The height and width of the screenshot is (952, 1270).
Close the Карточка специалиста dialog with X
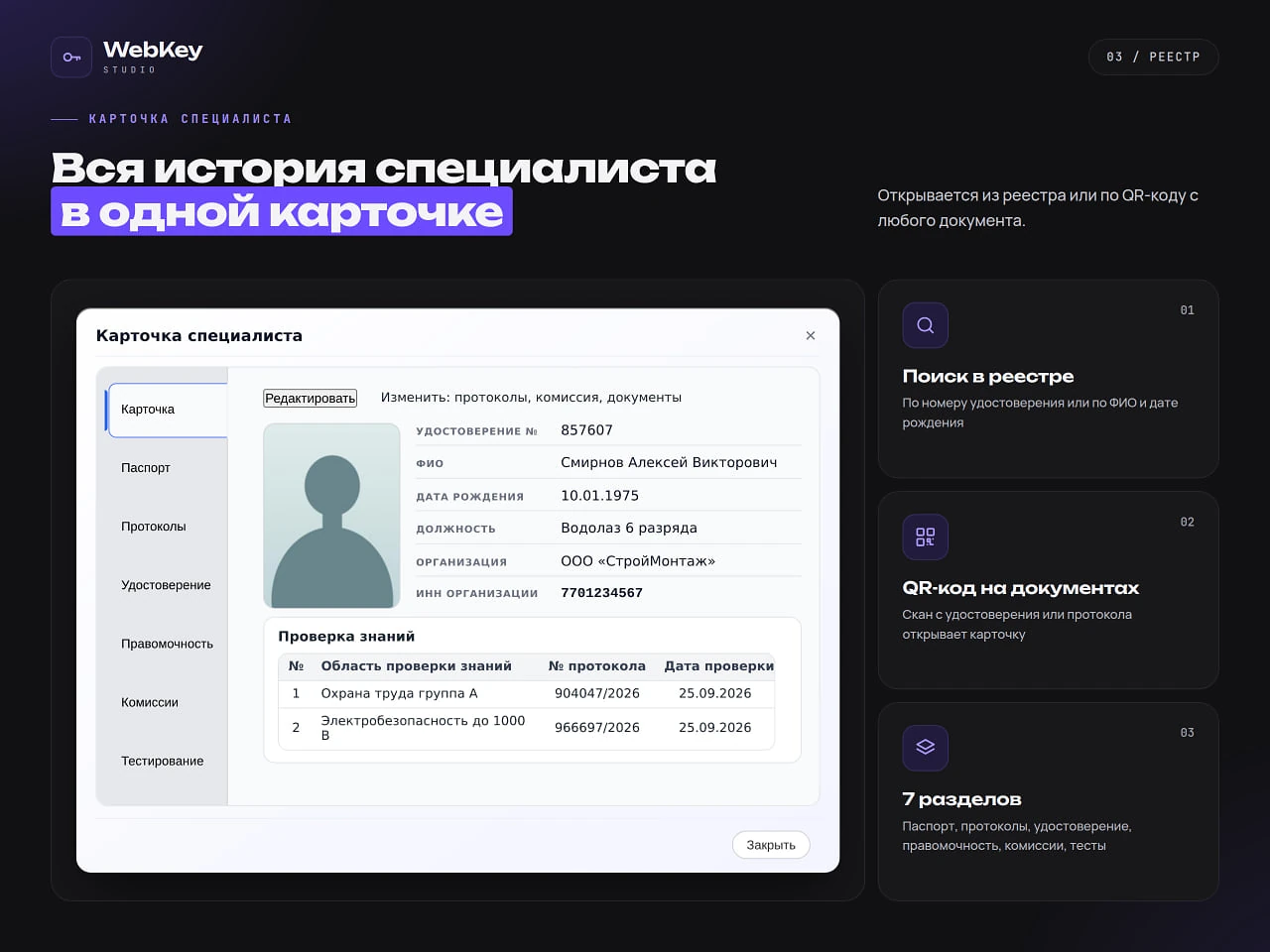811,336
